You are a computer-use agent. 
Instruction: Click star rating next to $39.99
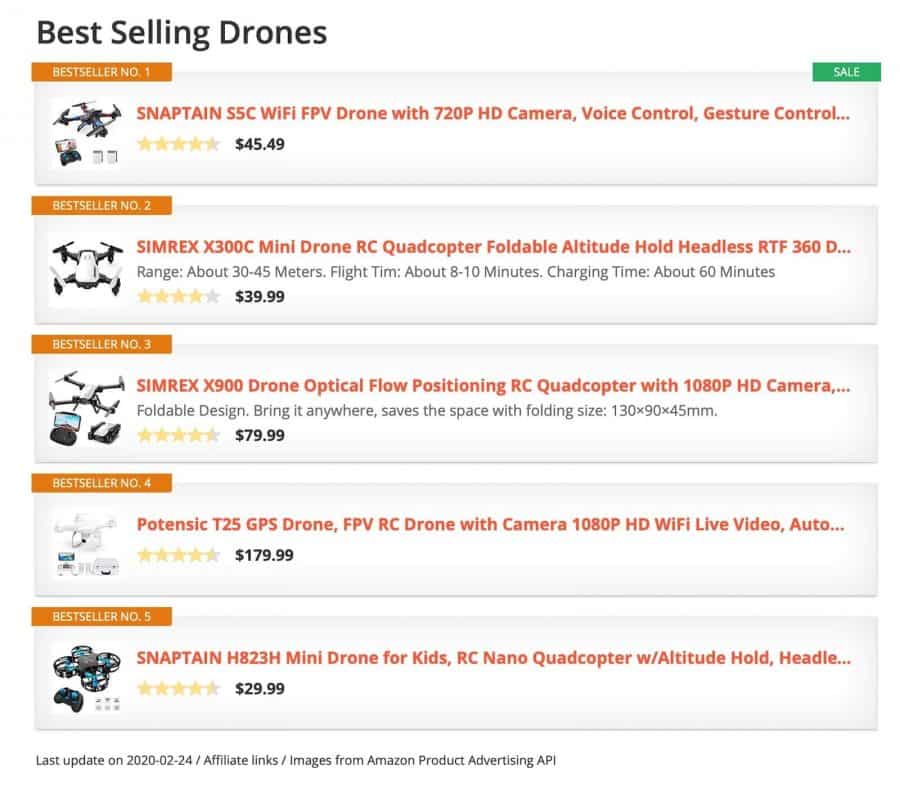(x=179, y=296)
